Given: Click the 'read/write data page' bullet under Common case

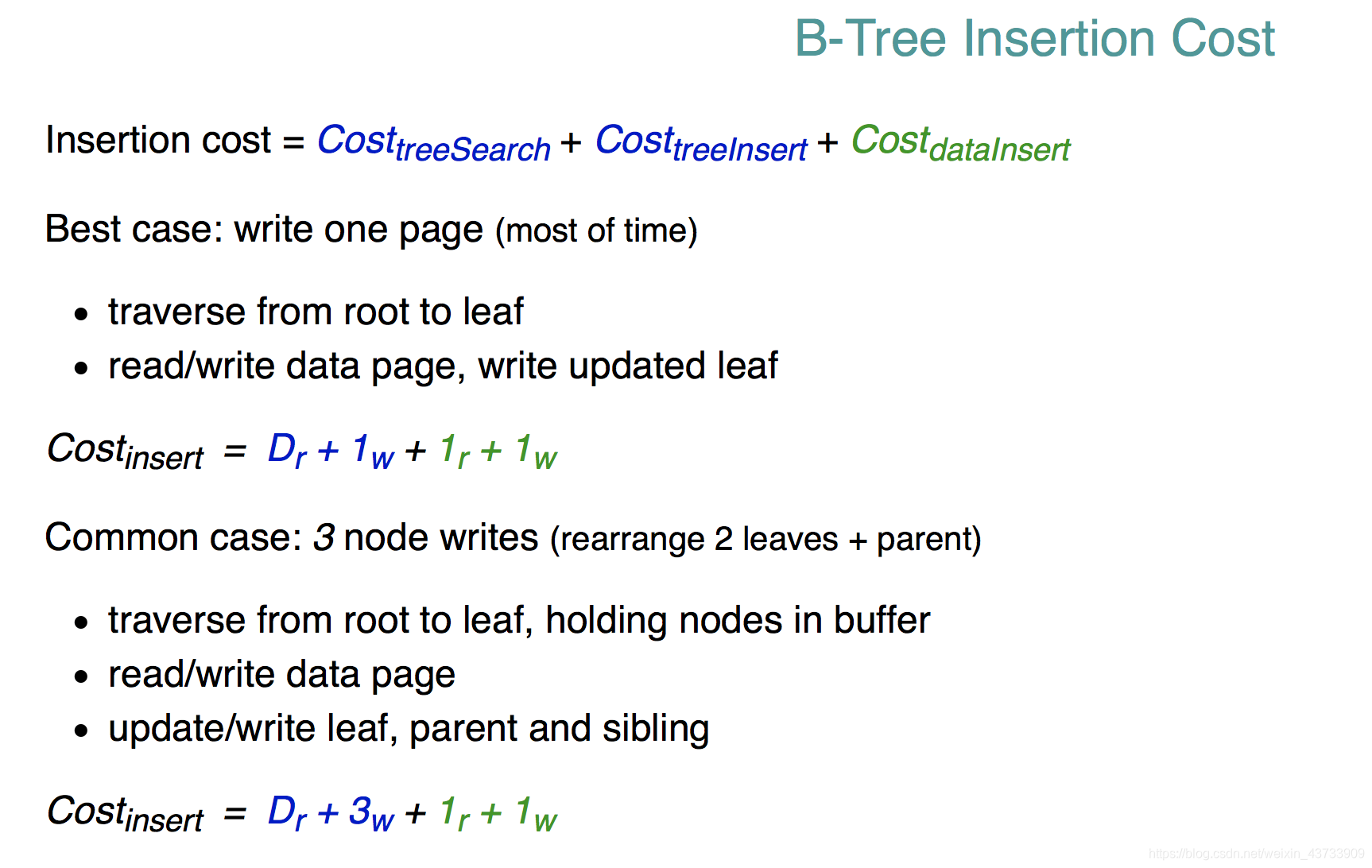Looking at the screenshot, I should (281, 675).
